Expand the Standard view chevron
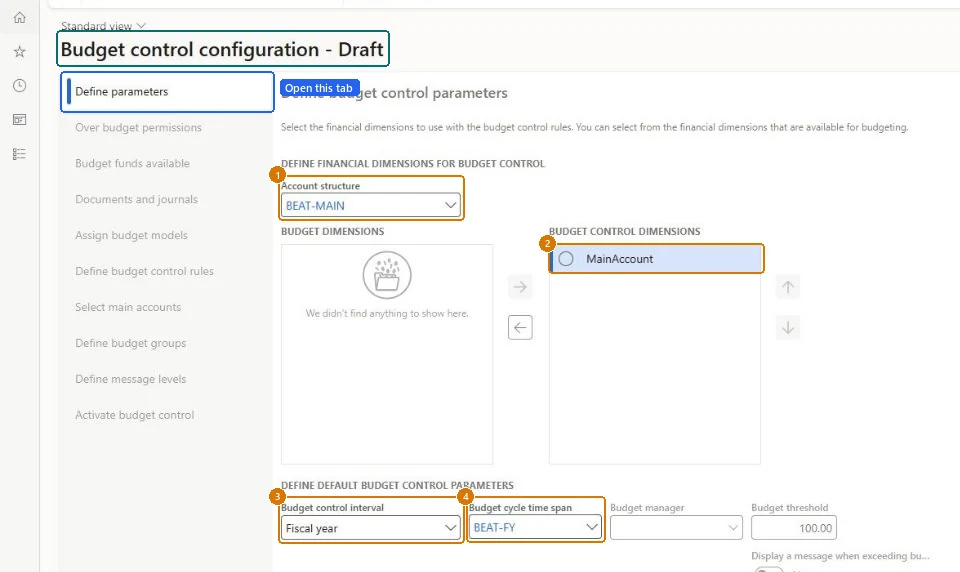 (141, 26)
